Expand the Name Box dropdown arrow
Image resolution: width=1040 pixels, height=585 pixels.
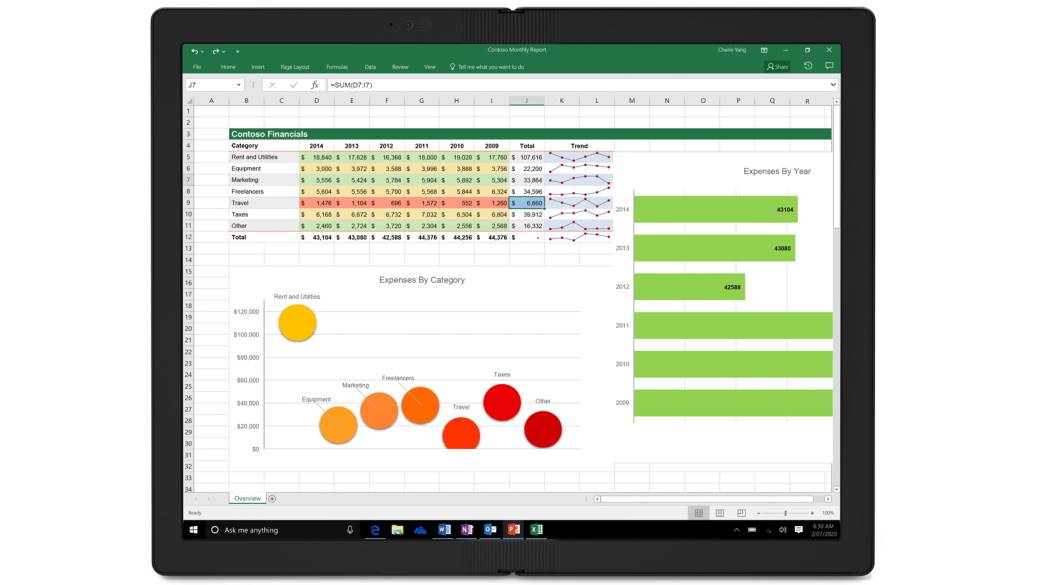pyautogui.click(x=239, y=85)
